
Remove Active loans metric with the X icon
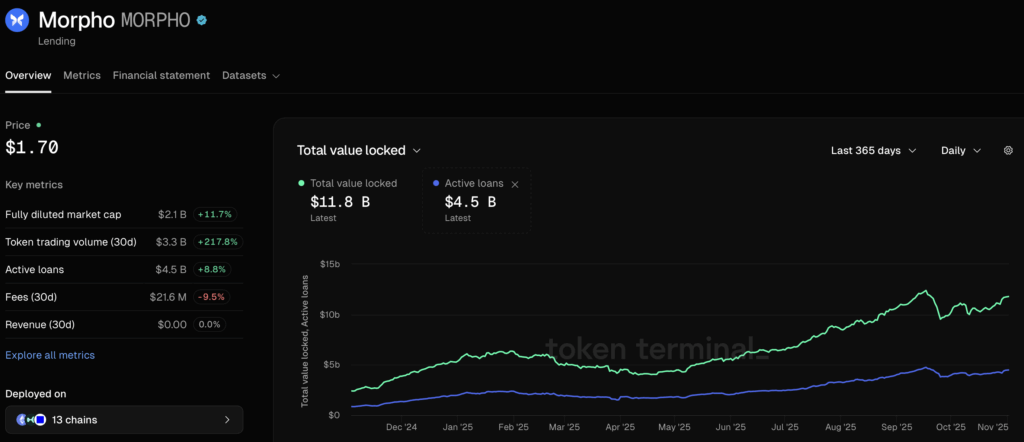pyautogui.click(x=515, y=184)
